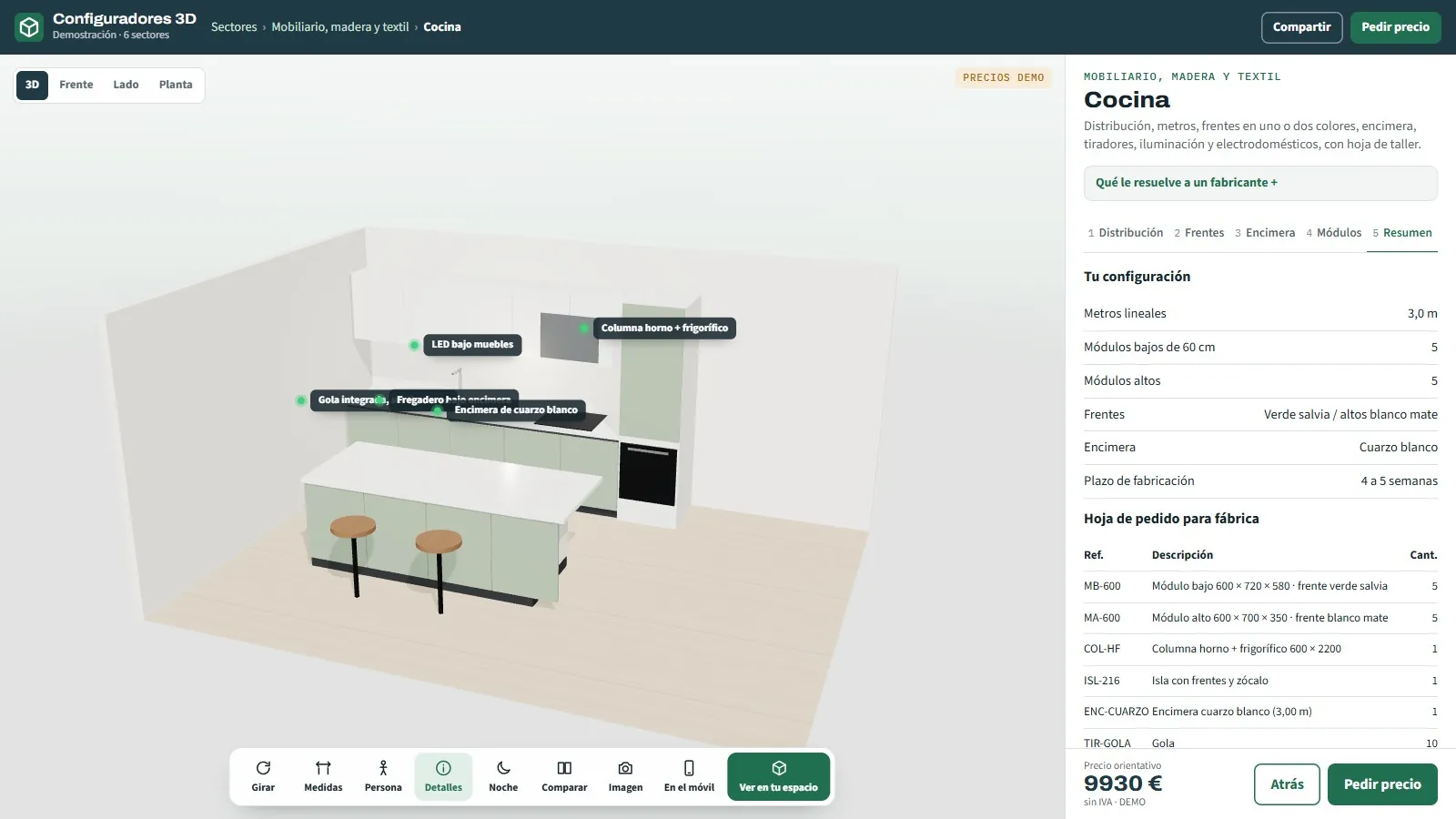Switch to Frente view
1456x819 pixels.
76,85
